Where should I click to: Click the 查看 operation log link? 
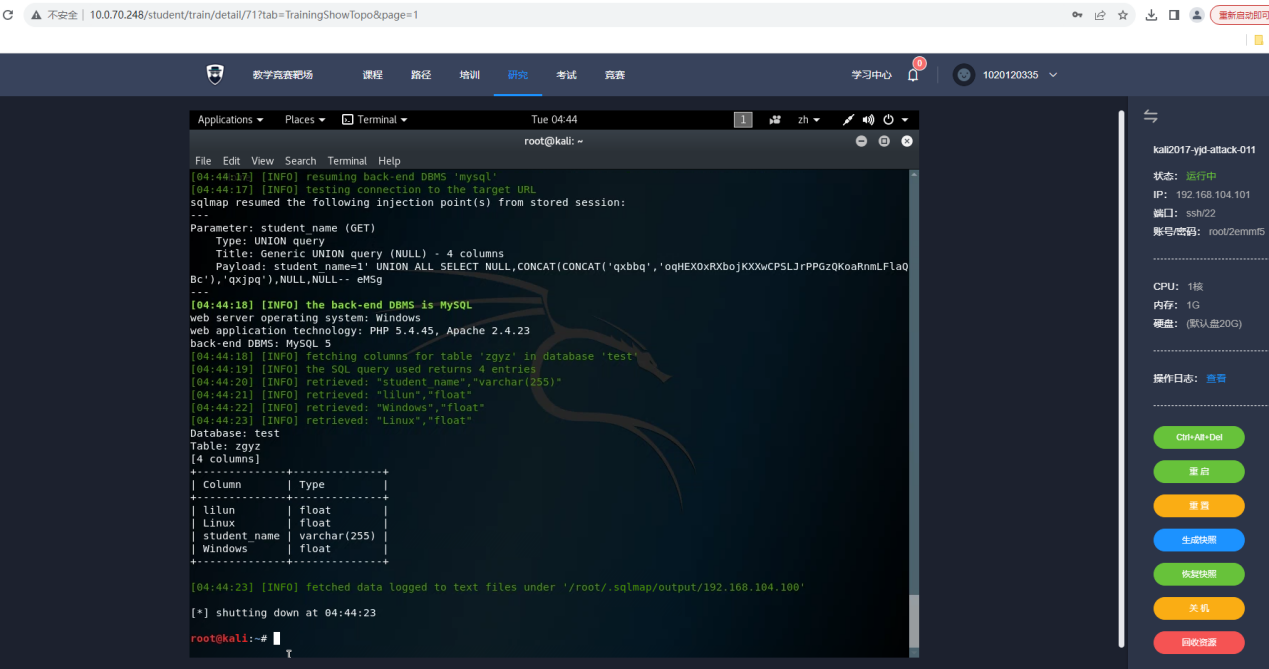point(1216,378)
